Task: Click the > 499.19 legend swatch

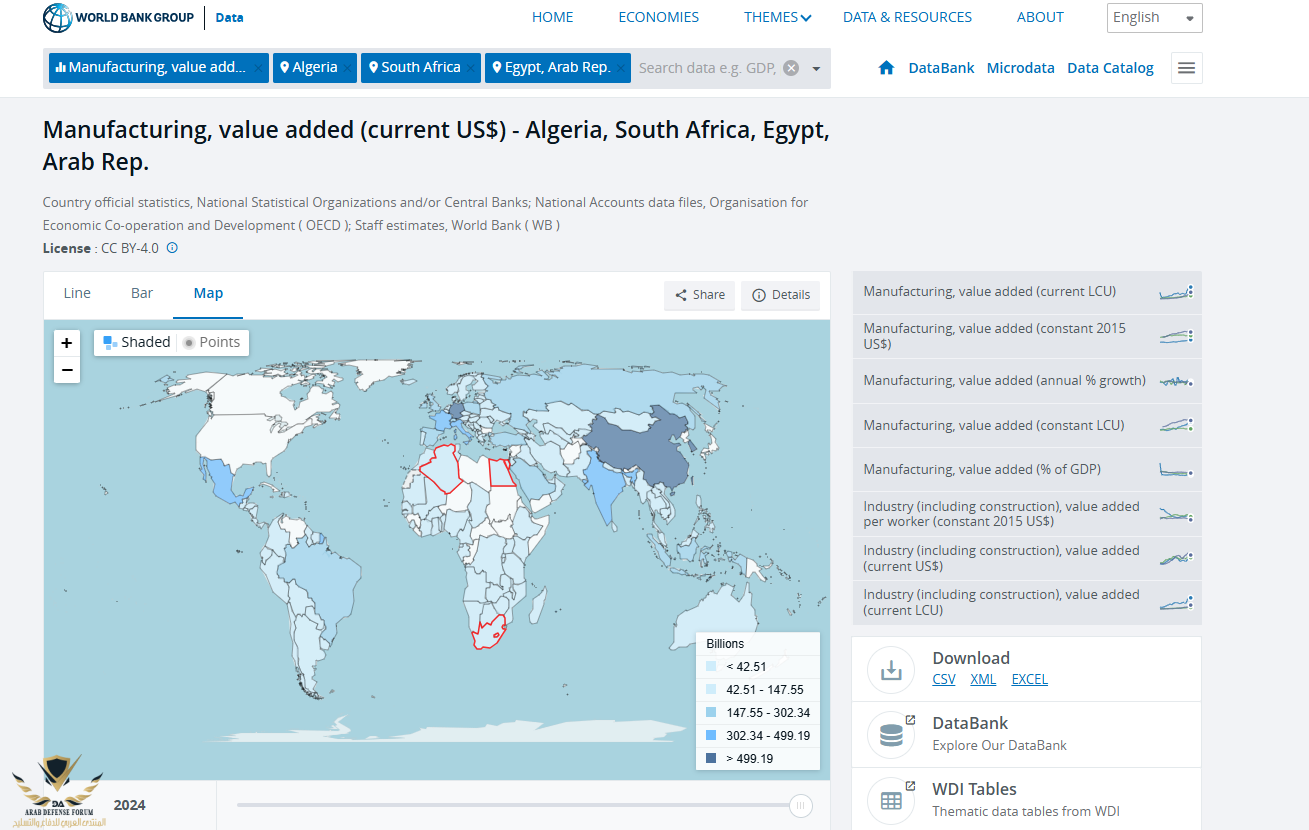Action: tap(711, 759)
